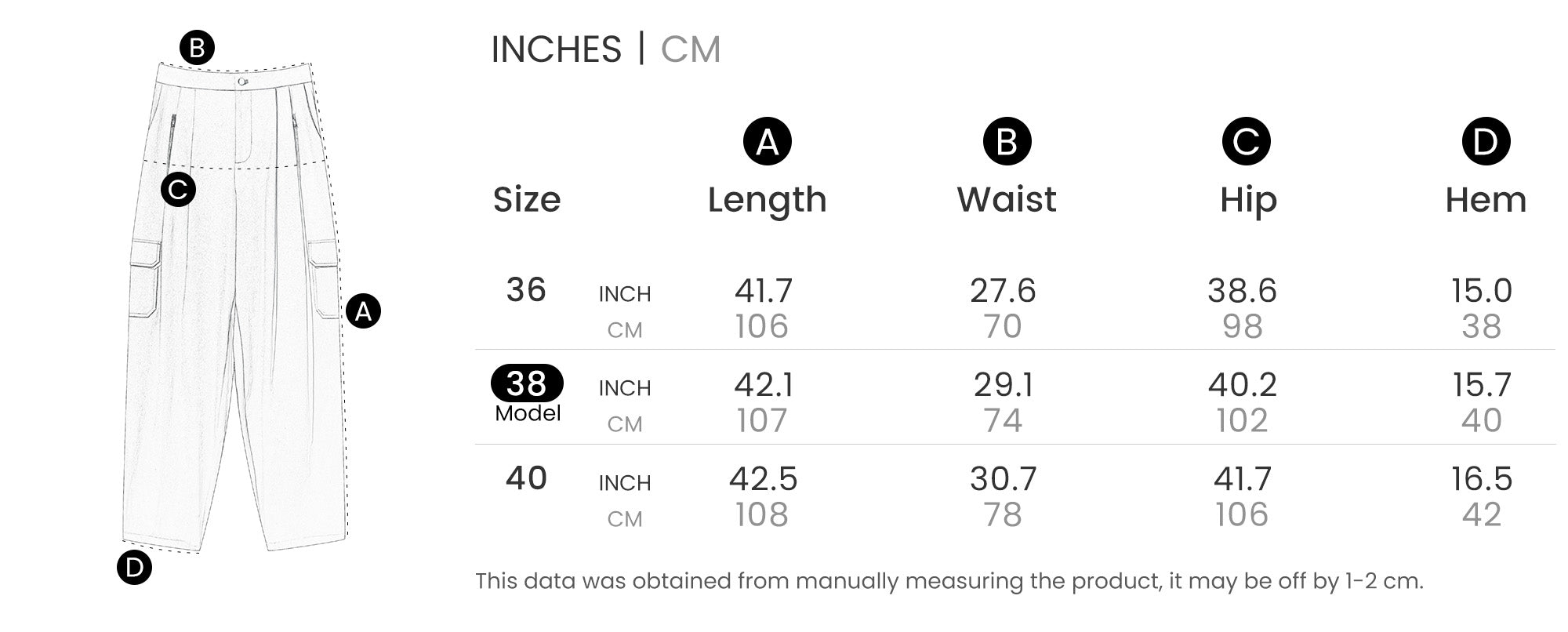1568x632 pixels.
Task: Click the Waist column header
Action: 1007,200
